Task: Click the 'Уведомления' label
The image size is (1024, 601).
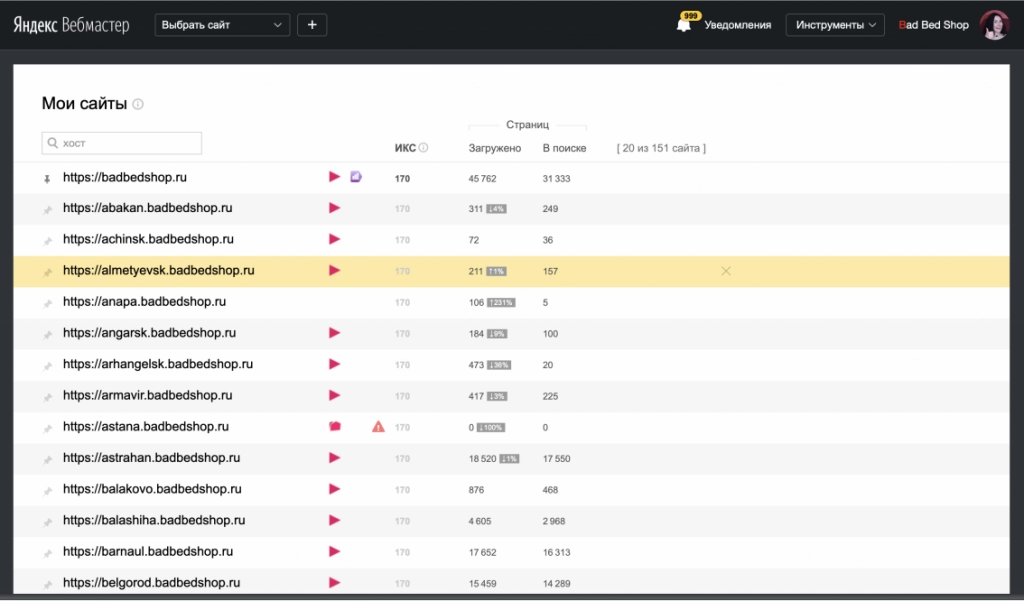Action: [x=737, y=25]
